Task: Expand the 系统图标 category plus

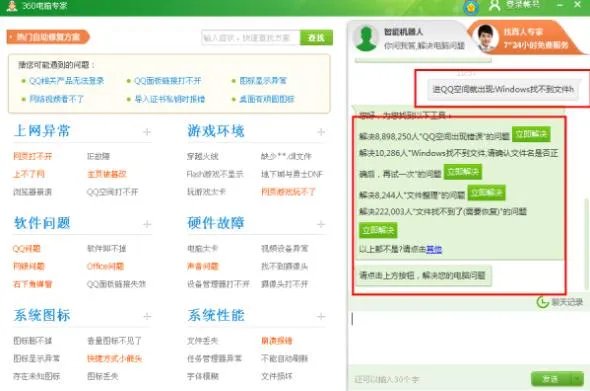Action: coord(147,316)
